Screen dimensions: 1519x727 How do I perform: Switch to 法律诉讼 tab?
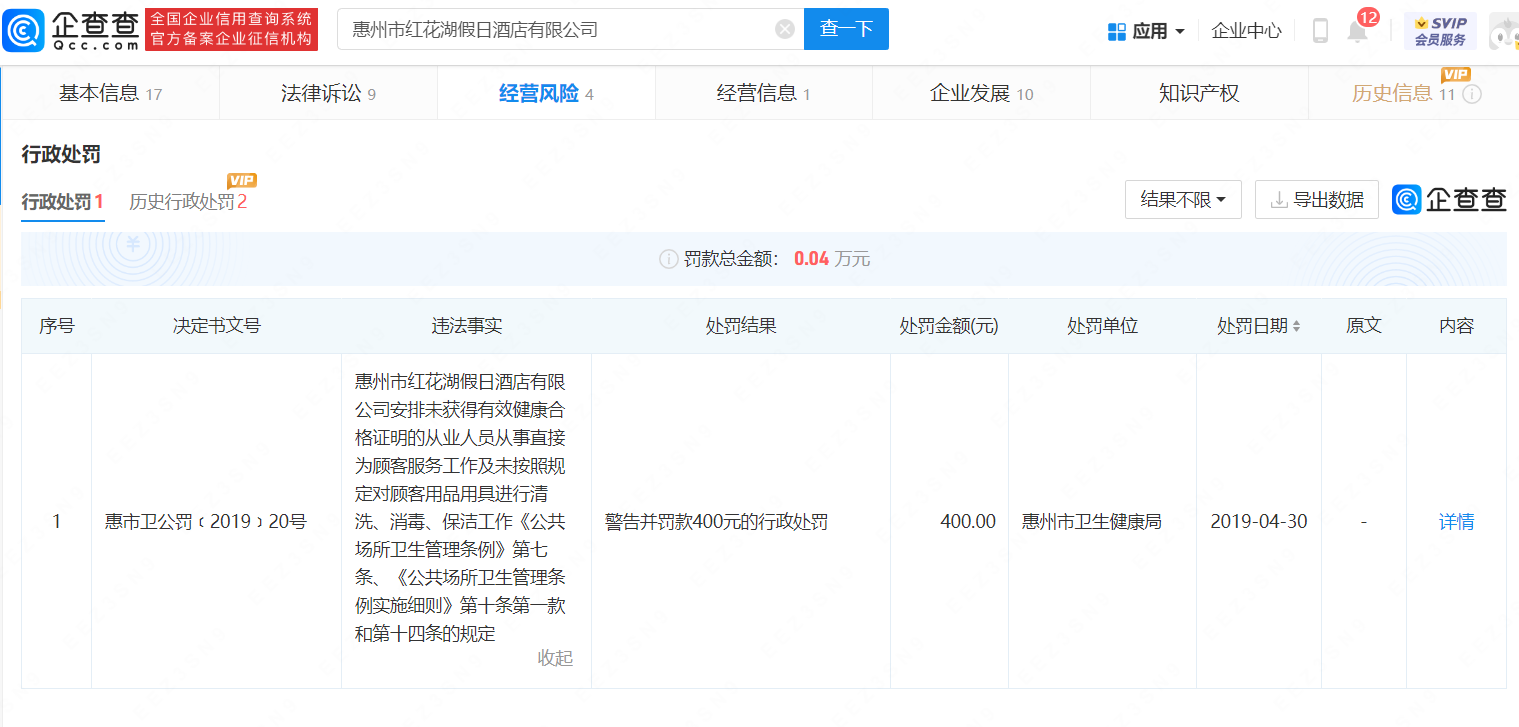pos(328,94)
